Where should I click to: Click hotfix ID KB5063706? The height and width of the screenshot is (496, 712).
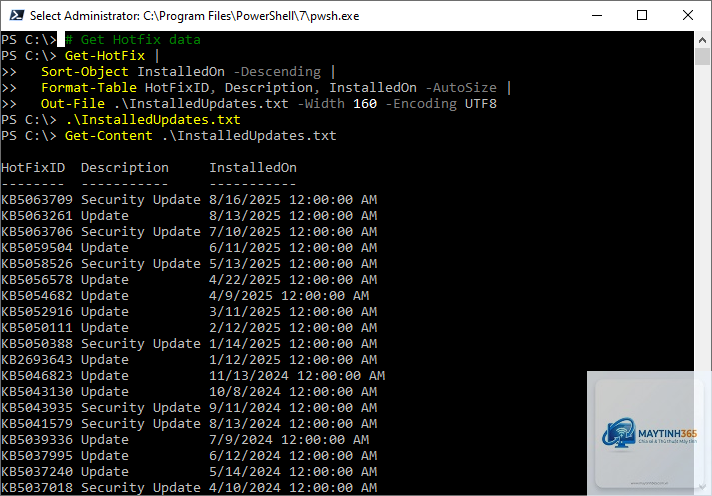[x=37, y=232]
